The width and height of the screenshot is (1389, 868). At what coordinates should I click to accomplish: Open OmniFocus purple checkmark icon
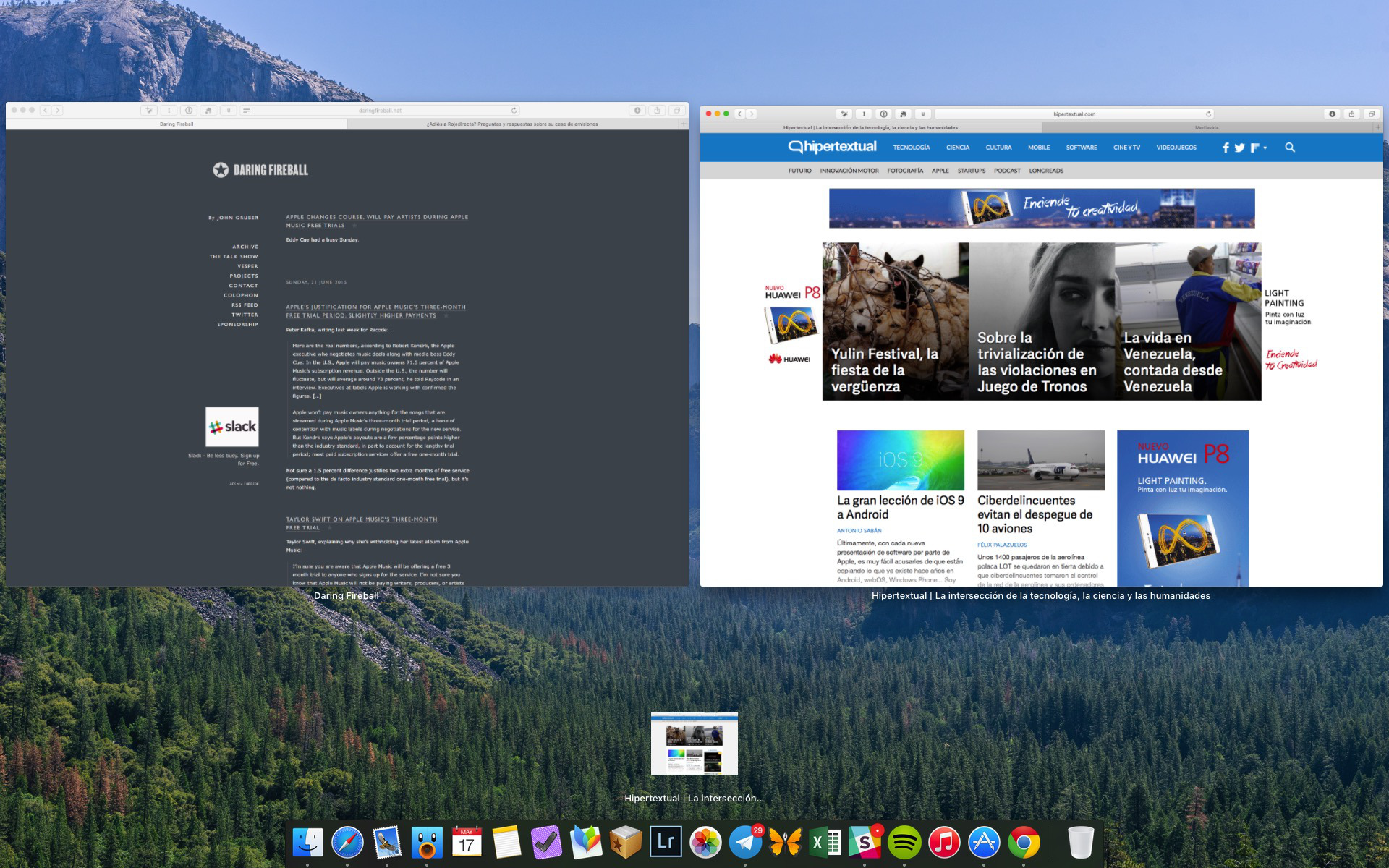(546, 843)
